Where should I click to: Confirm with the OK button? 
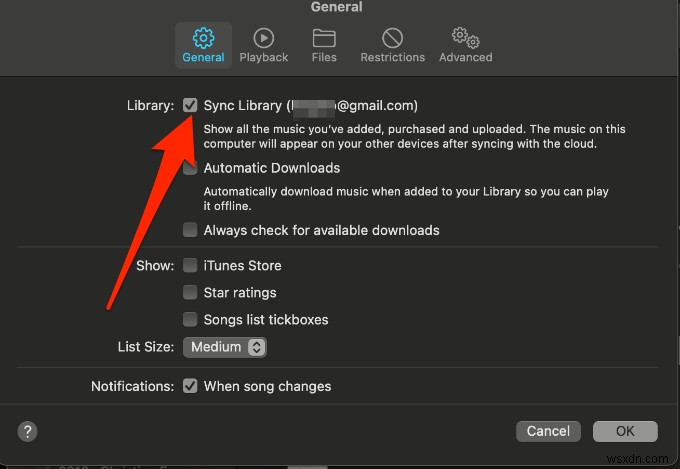(x=625, y=431)
